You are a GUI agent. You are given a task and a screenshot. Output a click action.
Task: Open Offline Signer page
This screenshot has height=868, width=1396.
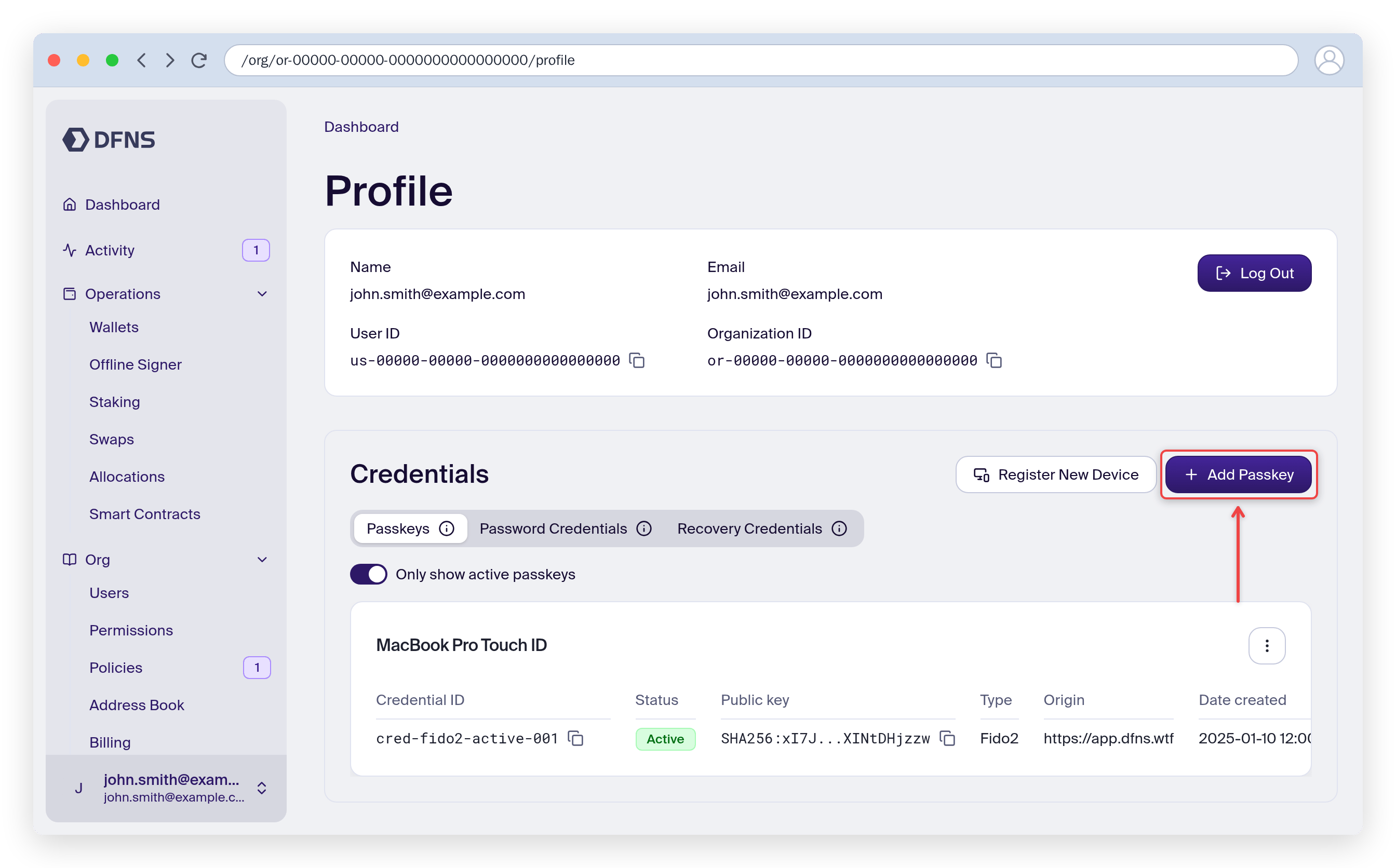[135, 364]
